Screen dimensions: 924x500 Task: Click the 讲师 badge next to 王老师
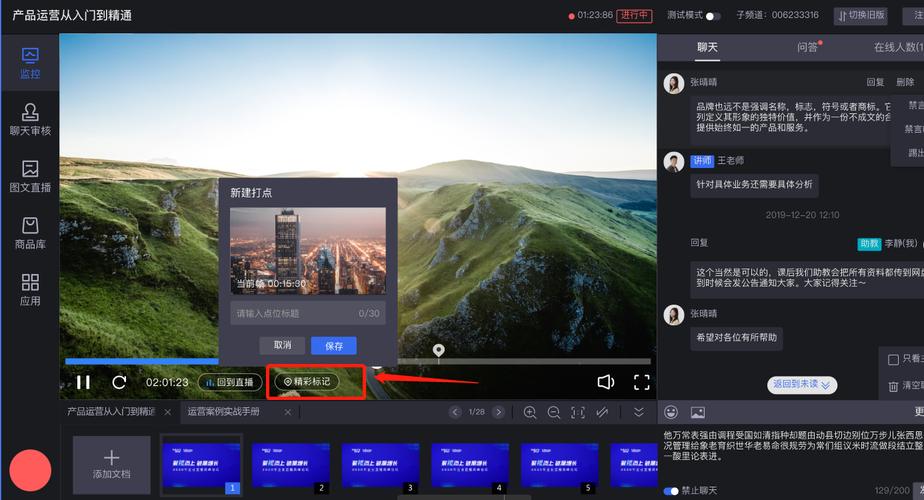pyautogui.click(x=702, y=161)
